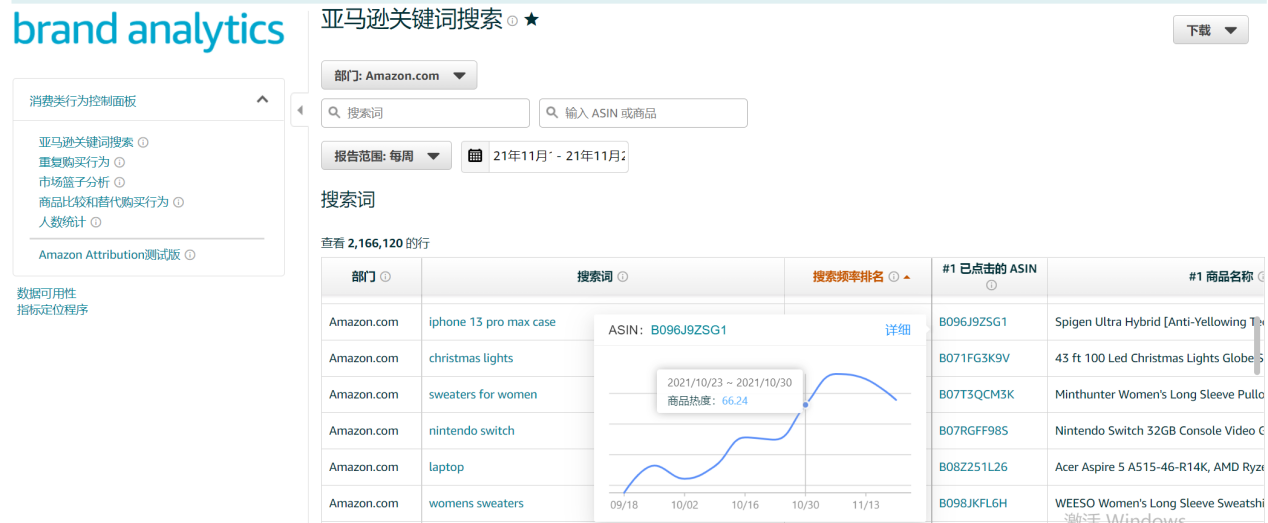
Task: Click into the 搜索词 search field
Action: (425, 113)
